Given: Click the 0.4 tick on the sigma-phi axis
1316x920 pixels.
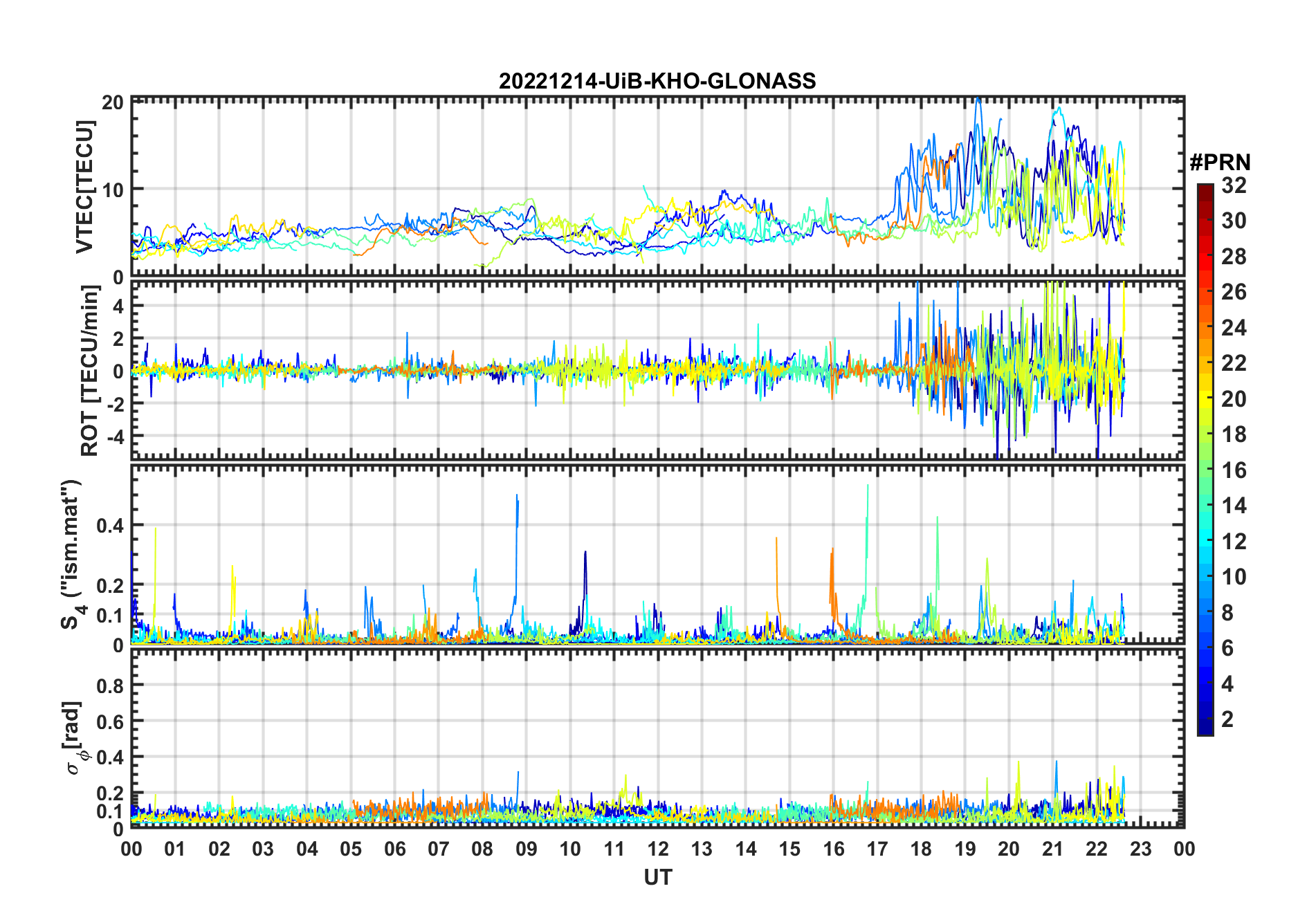Looking at the screenshot, I should tap(111, 757).
